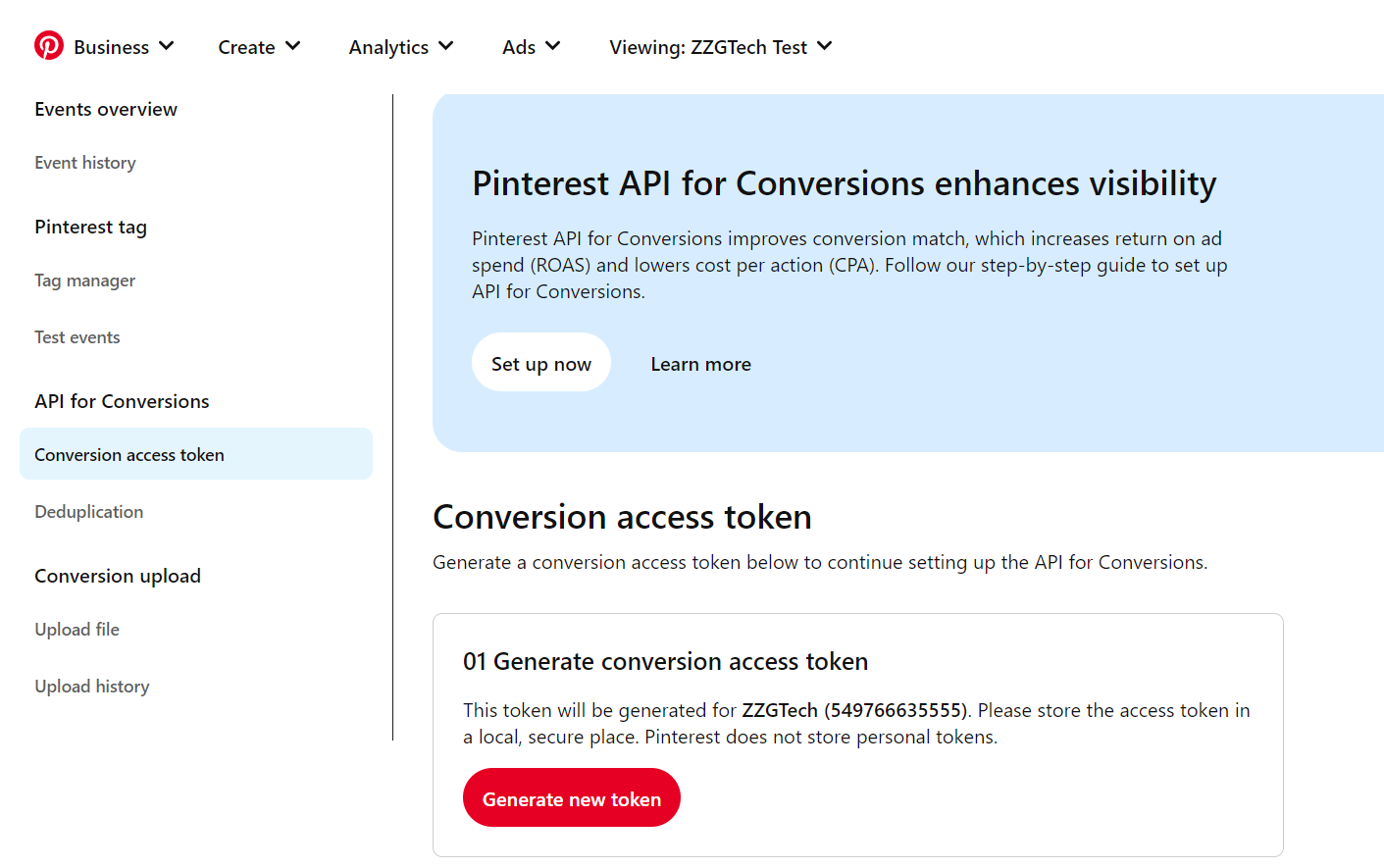Expand the Ads chevron arrow
1384x868 pixels.
pyautogui.click(x=553, y=46)
